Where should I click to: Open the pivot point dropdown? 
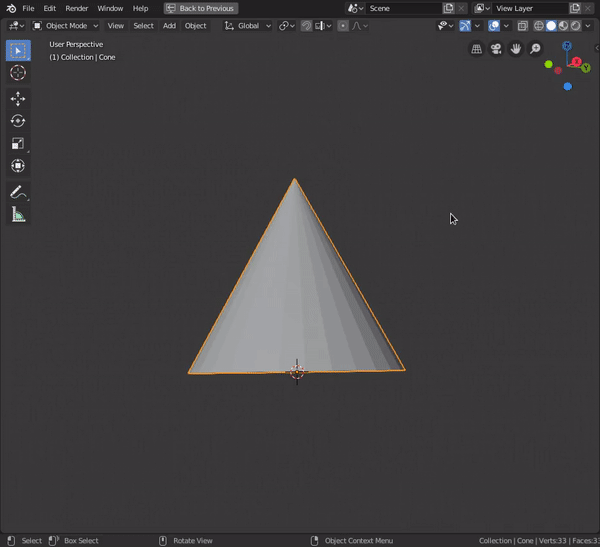pyautogui.click(x=287, y=26)
